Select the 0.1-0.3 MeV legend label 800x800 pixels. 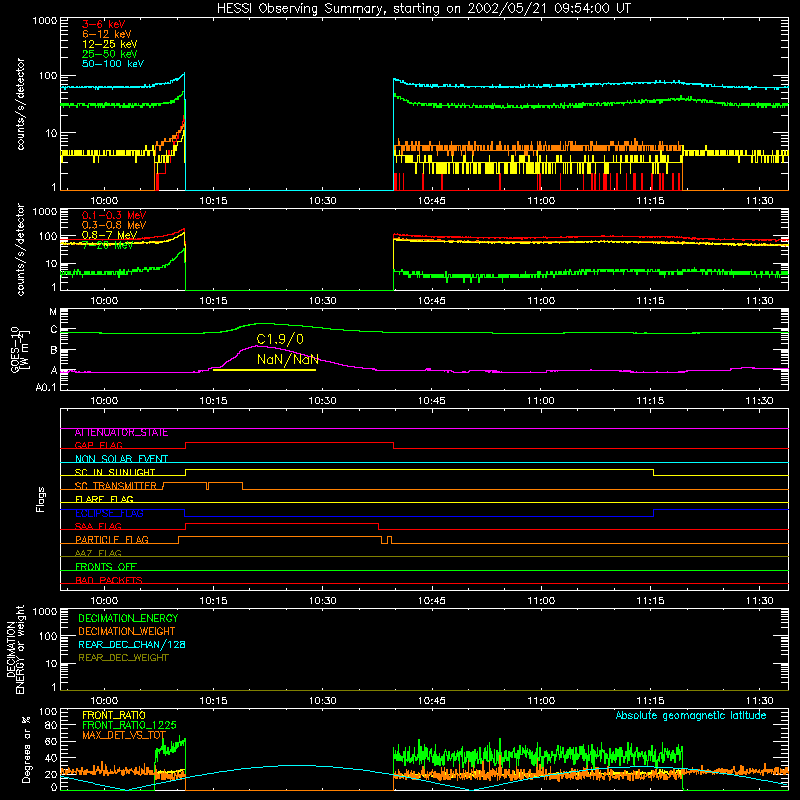click(114, 215)
